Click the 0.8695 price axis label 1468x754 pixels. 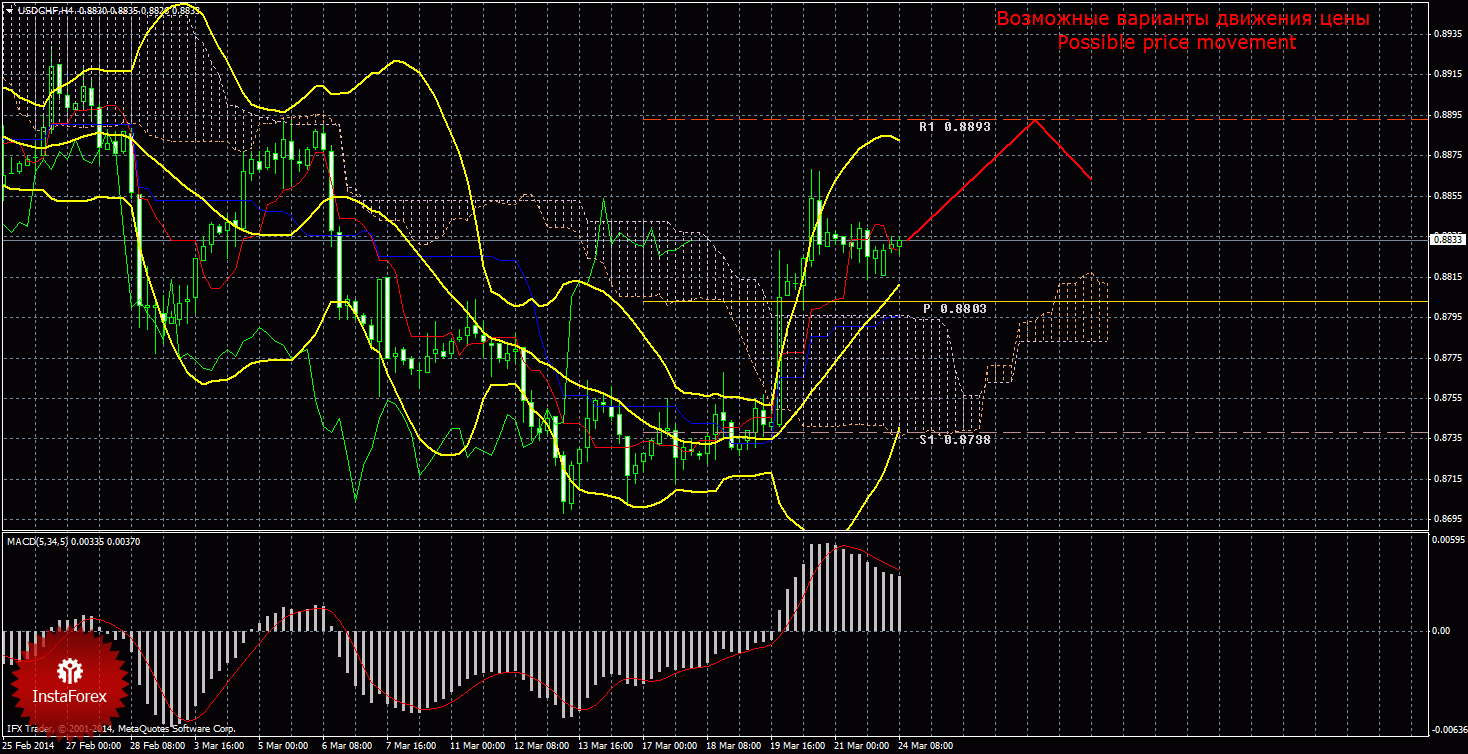[1447, 519]
